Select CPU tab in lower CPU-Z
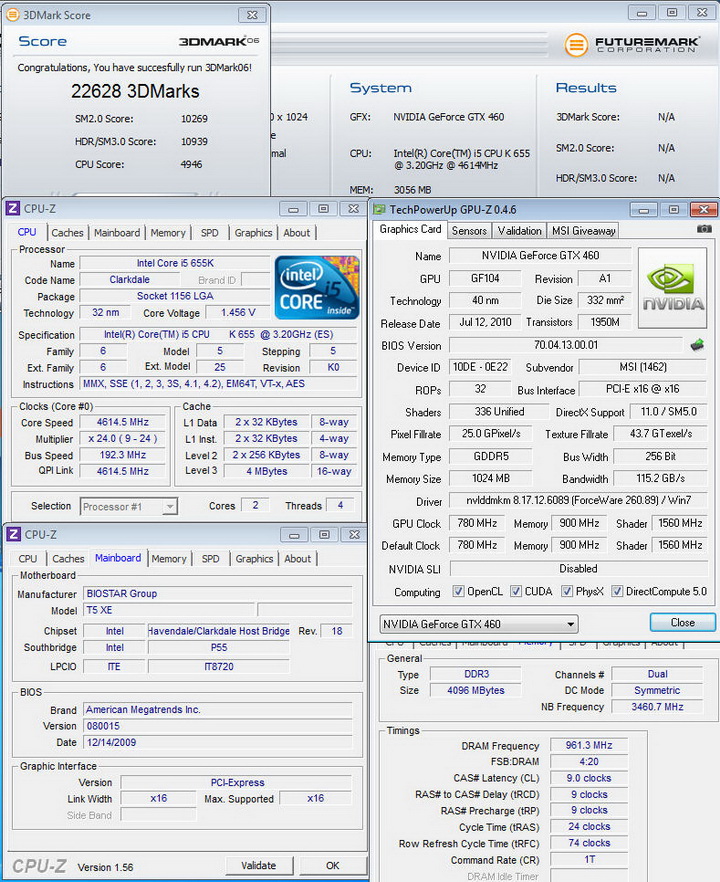720x882 pixels. pyautogui.click(x=28, y=559)
